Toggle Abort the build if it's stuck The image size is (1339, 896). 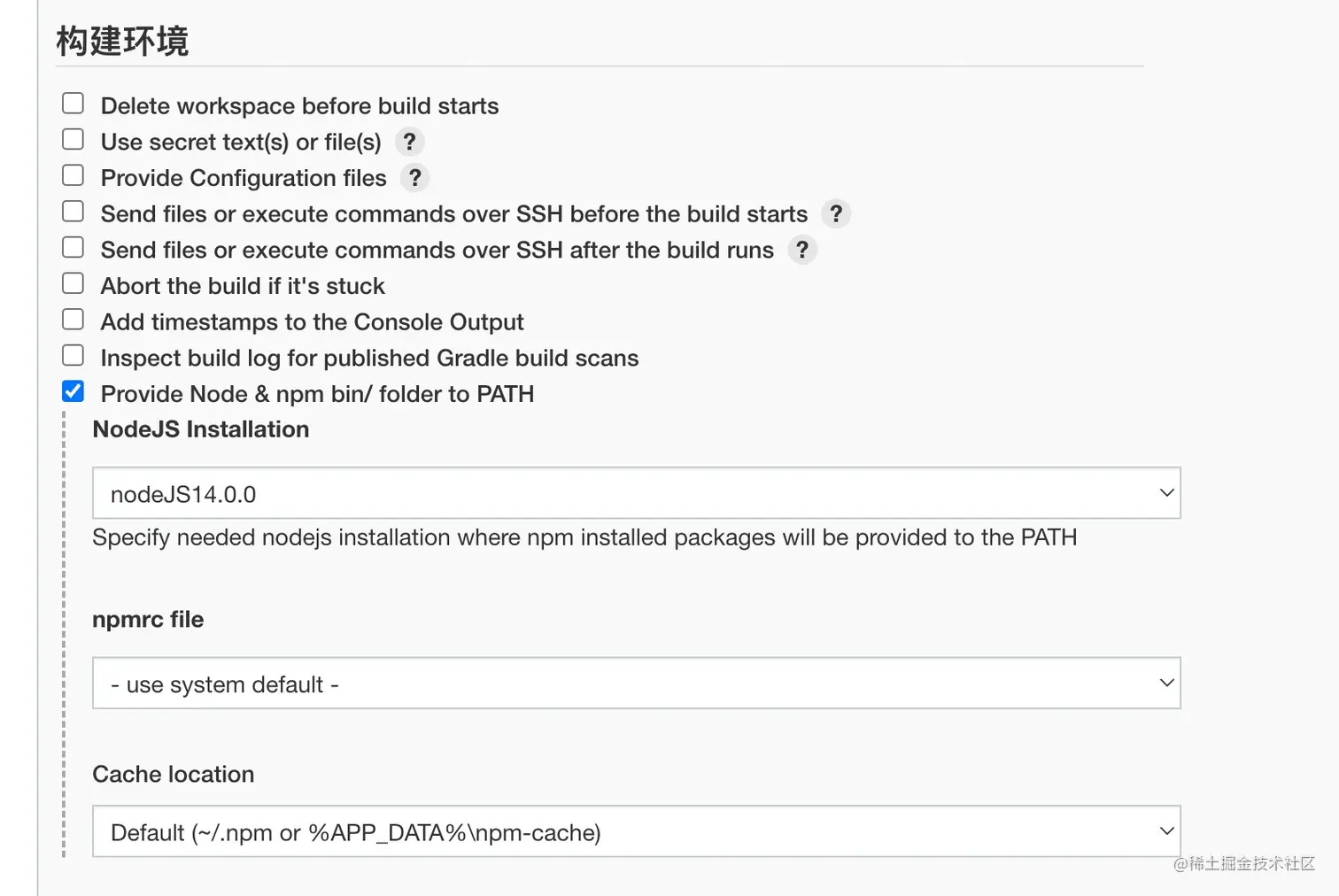(74, 283)
